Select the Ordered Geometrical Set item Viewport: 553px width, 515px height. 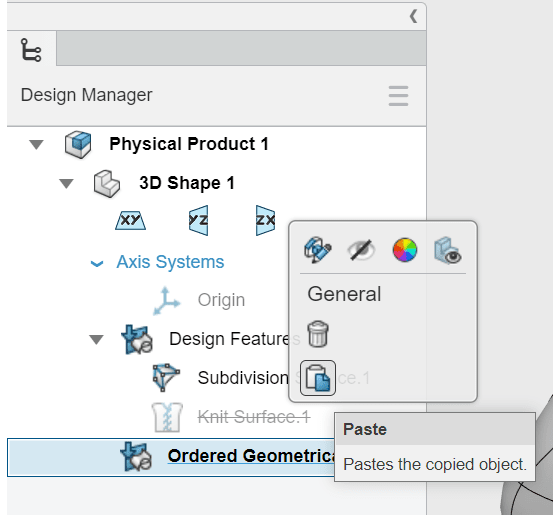click(x=171, y=457)
